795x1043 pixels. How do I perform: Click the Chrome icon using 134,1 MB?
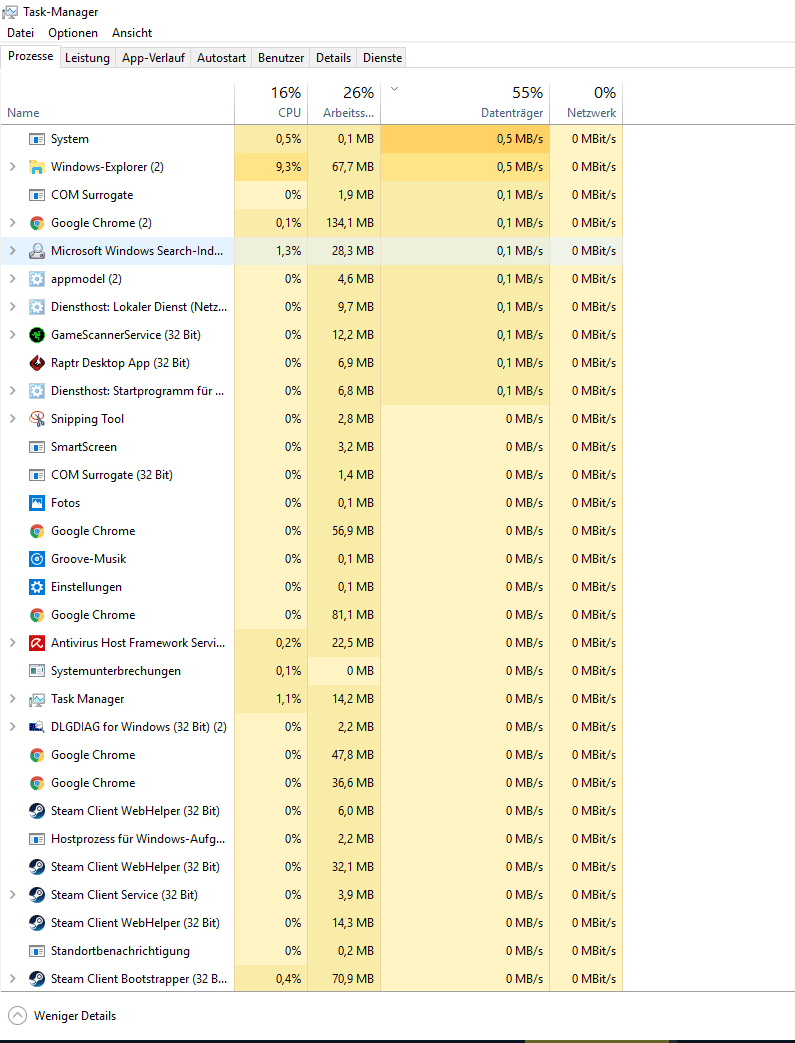pyautogui.click(x=37, y=223)
